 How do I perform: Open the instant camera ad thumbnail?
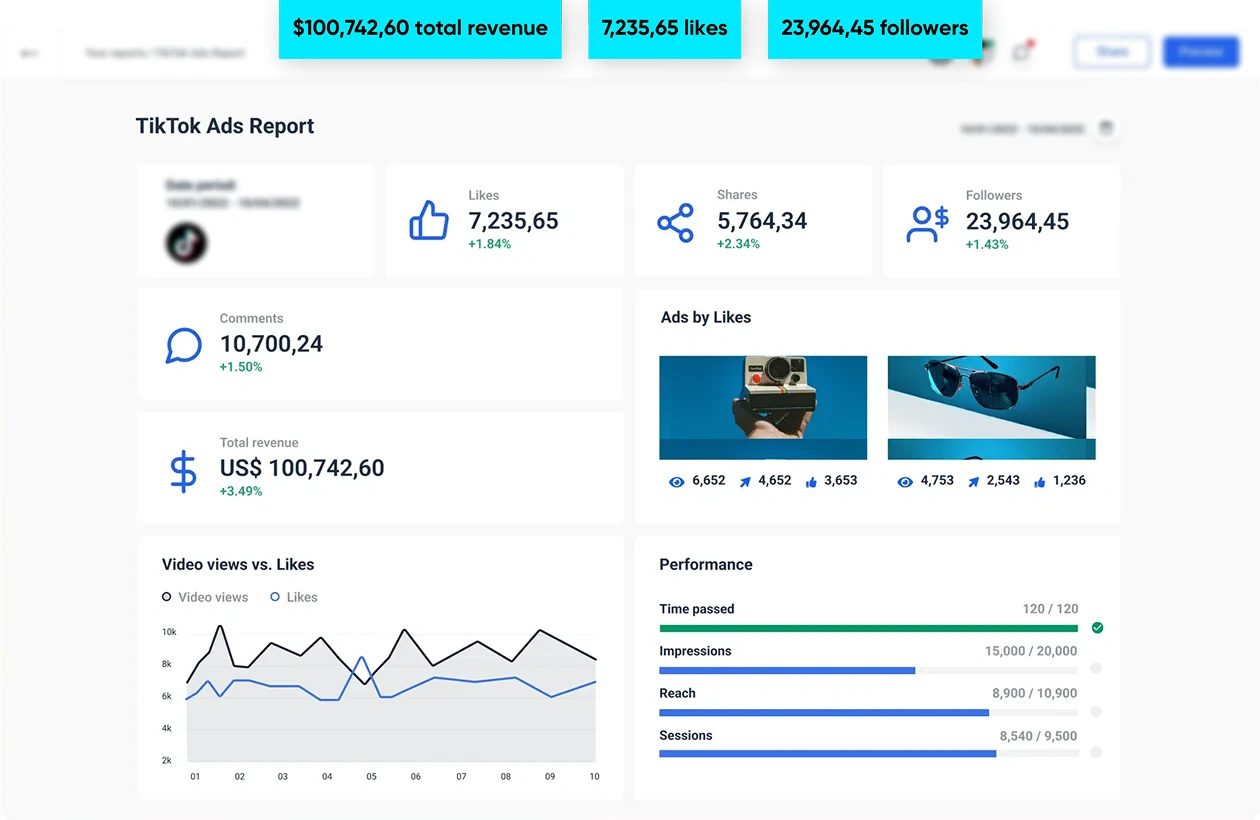pos(763,407)
